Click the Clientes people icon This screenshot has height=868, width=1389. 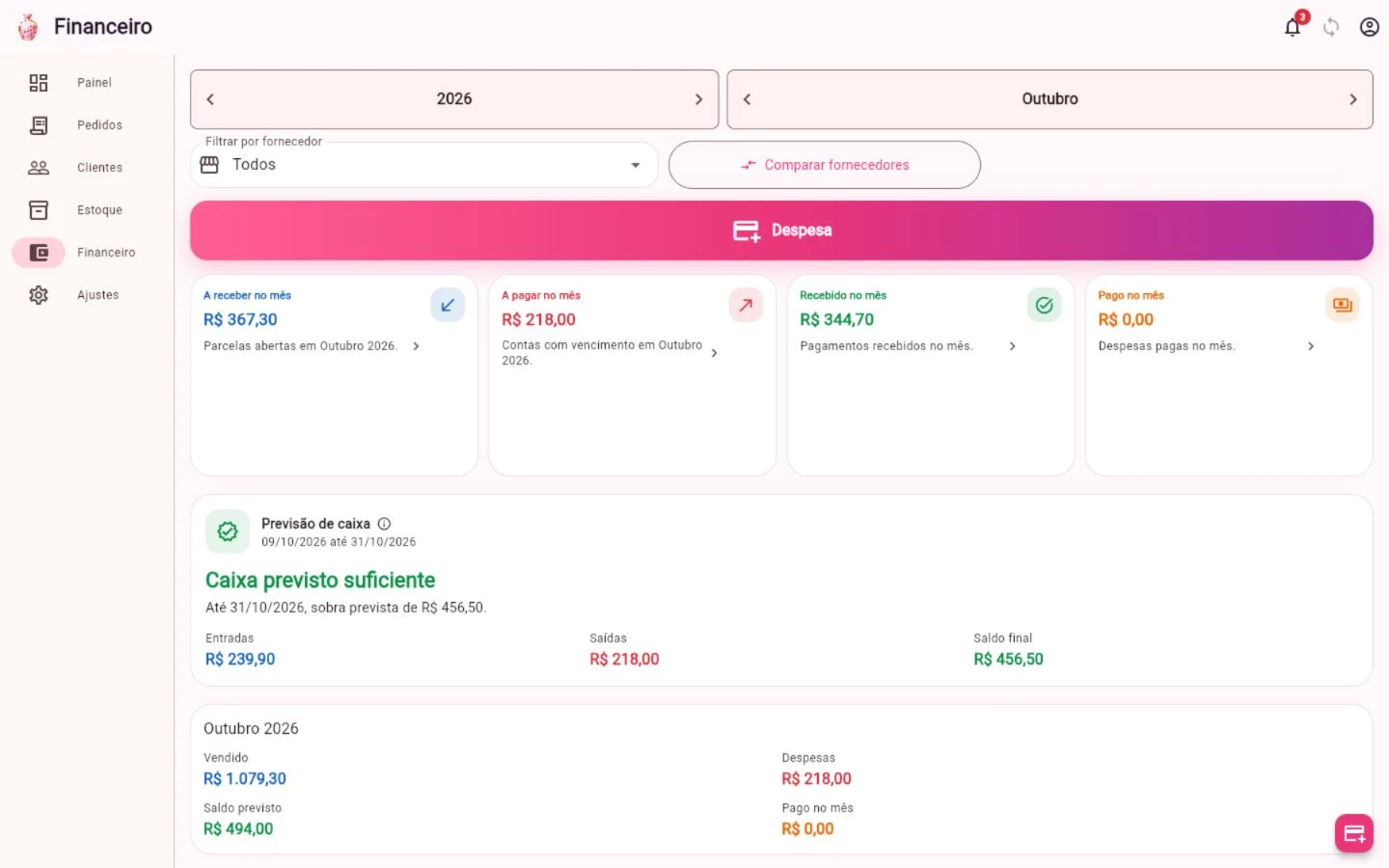coord(39,168)
